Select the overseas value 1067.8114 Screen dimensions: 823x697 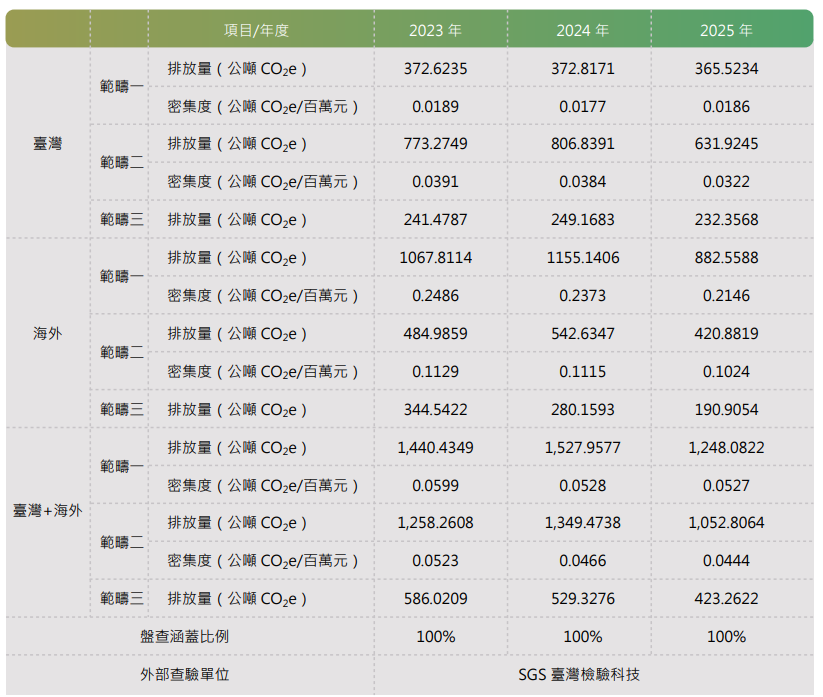[436, 258]
